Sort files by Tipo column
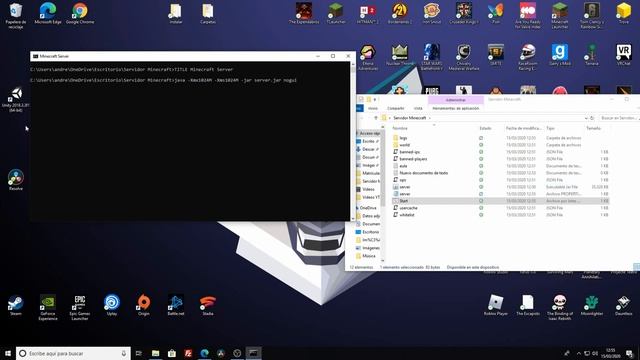 tap(564, 128)
